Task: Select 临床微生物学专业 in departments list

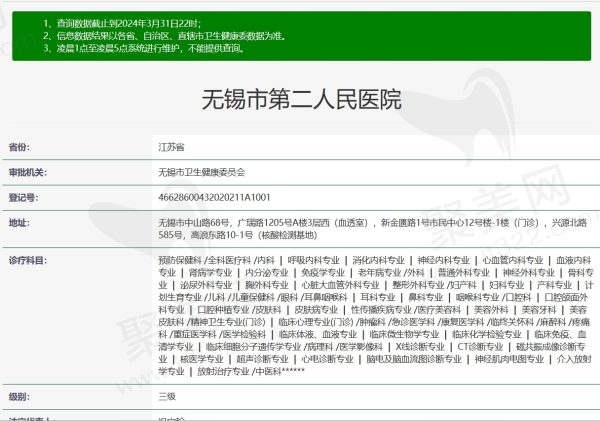Action: pyautogui.click(x=404, y=335)
